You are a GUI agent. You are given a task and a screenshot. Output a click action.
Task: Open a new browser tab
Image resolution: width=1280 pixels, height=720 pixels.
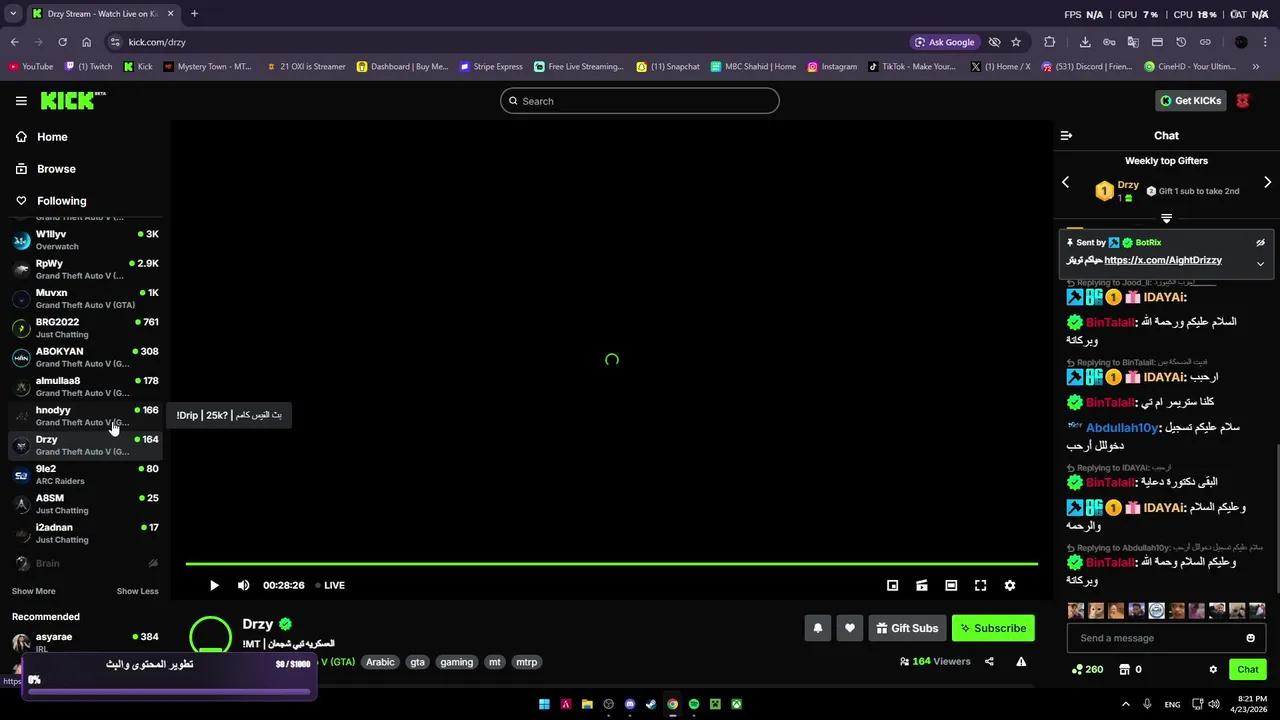point(194,14)
